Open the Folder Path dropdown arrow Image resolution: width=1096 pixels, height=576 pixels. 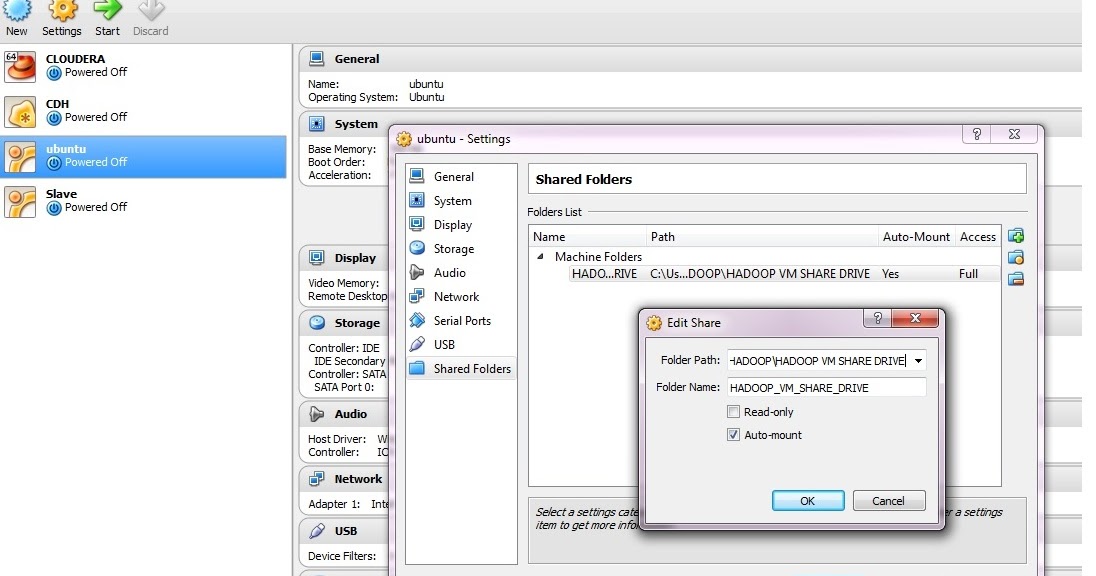918,361
